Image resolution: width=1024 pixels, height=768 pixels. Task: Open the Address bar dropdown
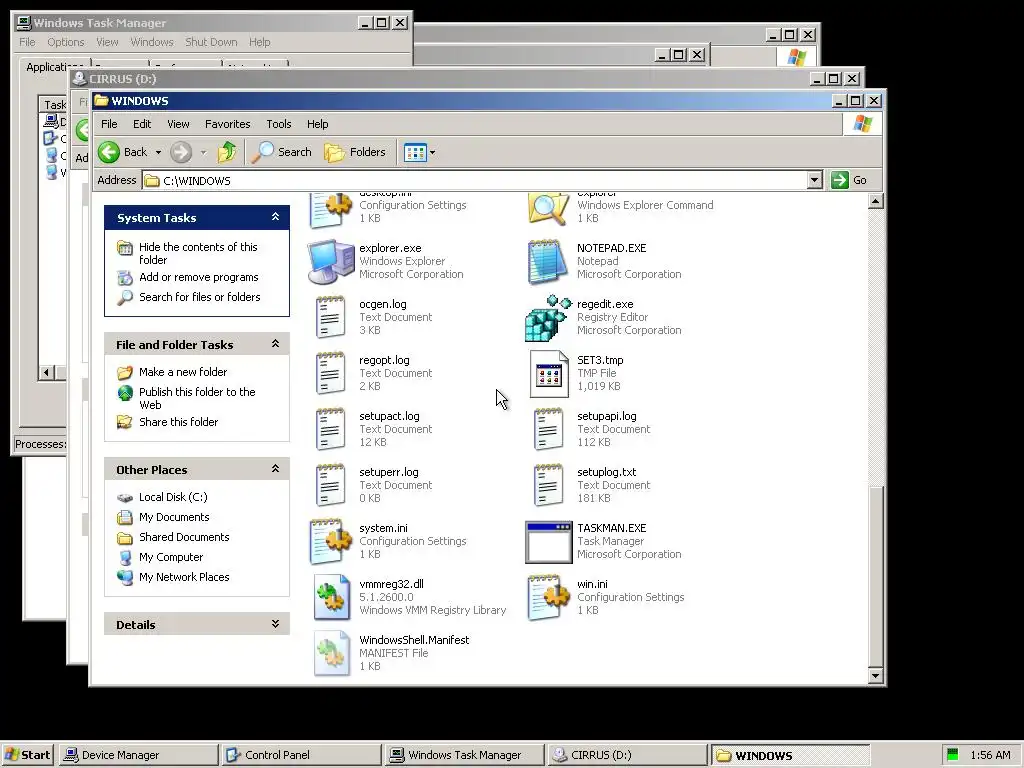(814, 180)
